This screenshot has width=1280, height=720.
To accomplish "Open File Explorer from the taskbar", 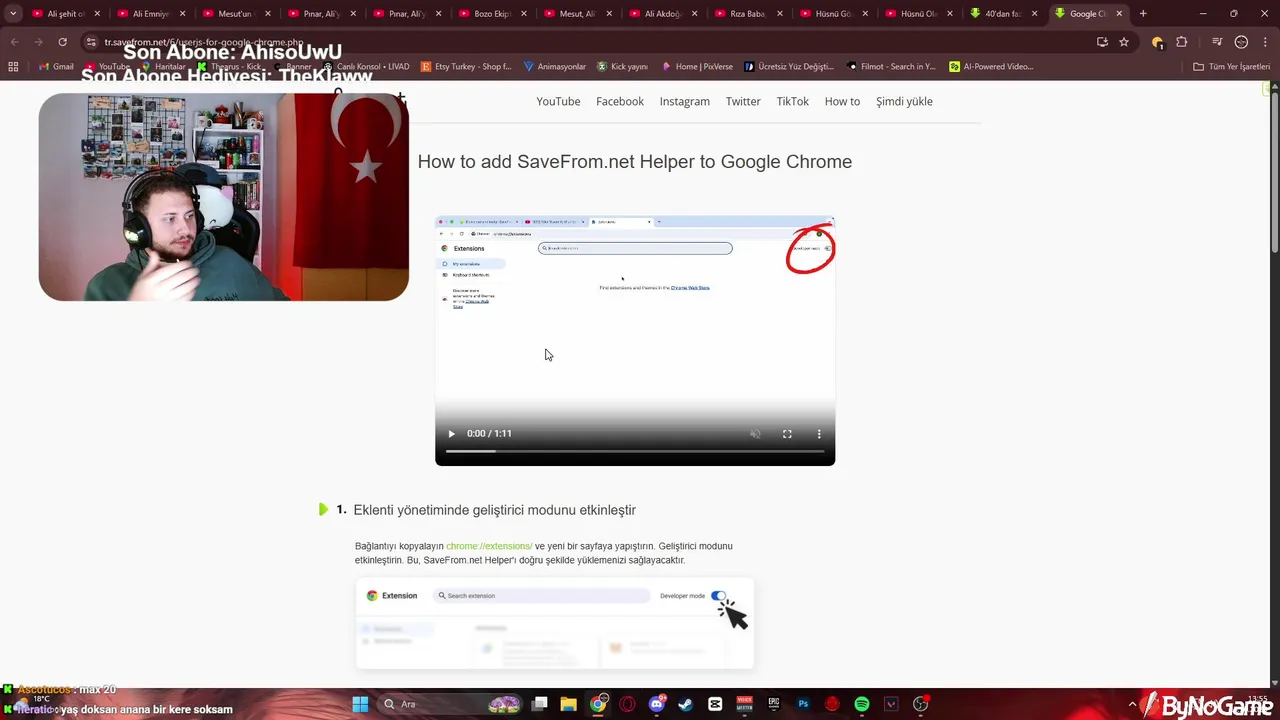I will 568,704.
